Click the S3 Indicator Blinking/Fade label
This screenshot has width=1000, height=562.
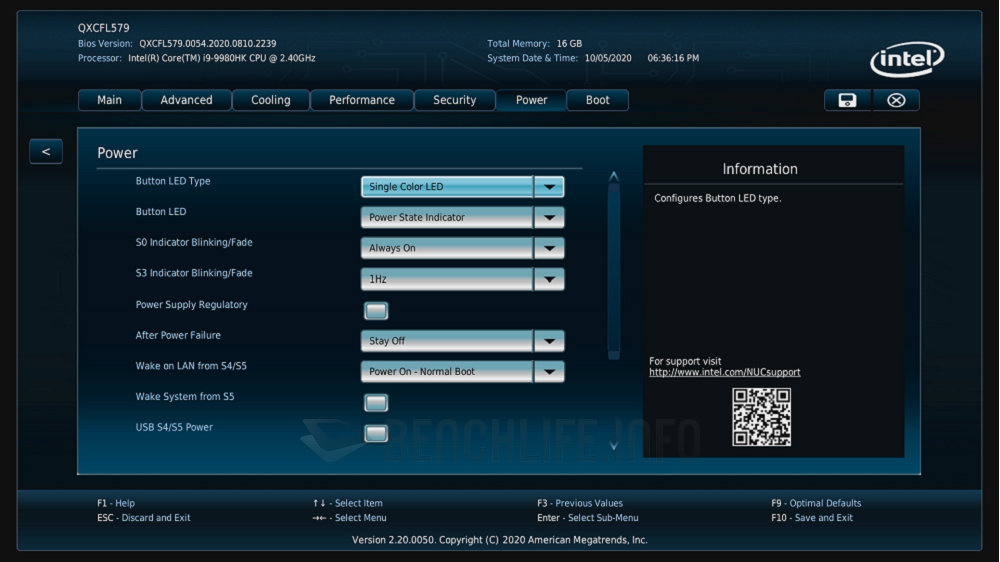pos(194,273)
